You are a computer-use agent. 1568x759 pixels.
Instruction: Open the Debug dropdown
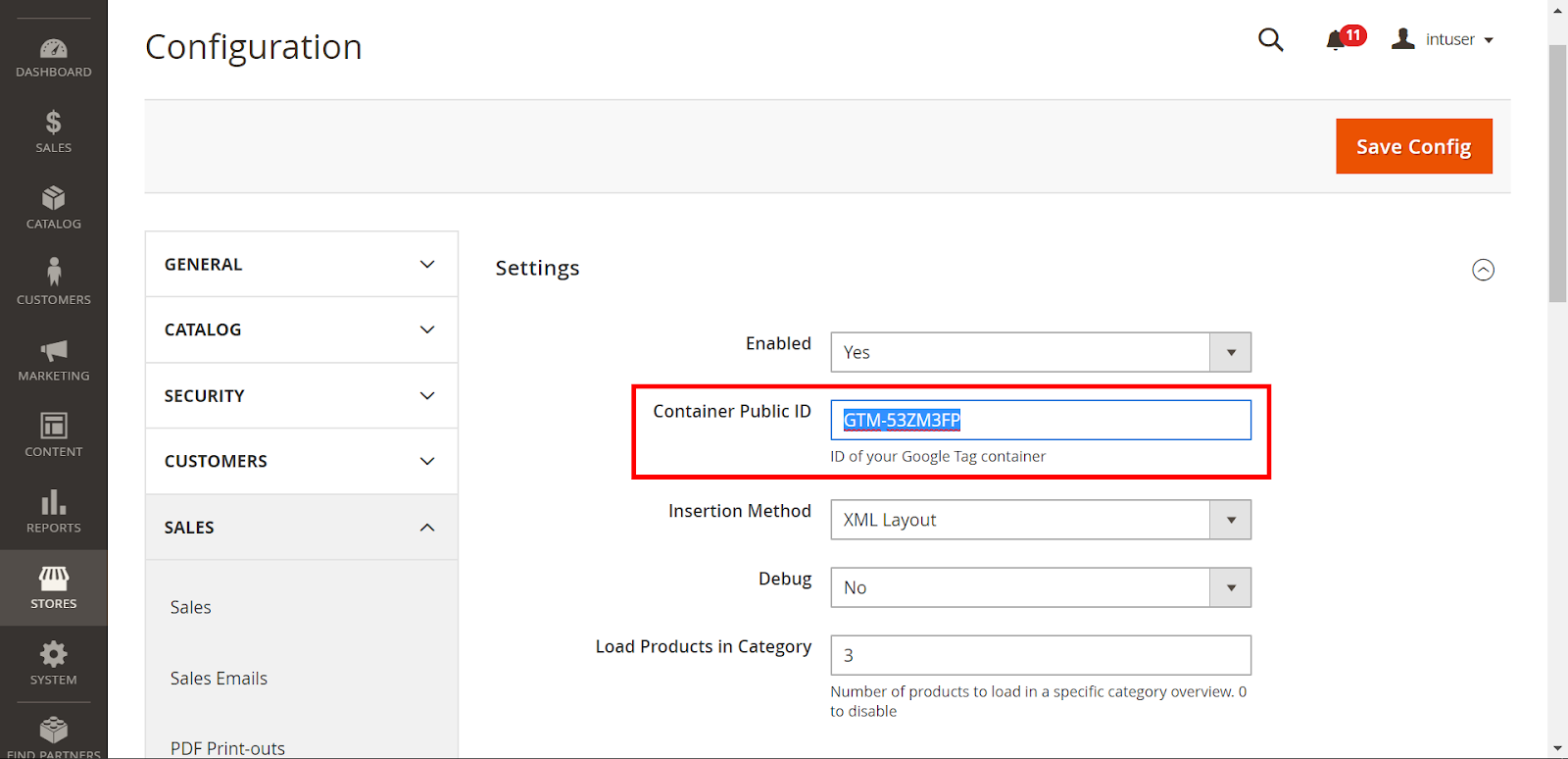point(1040,587)
